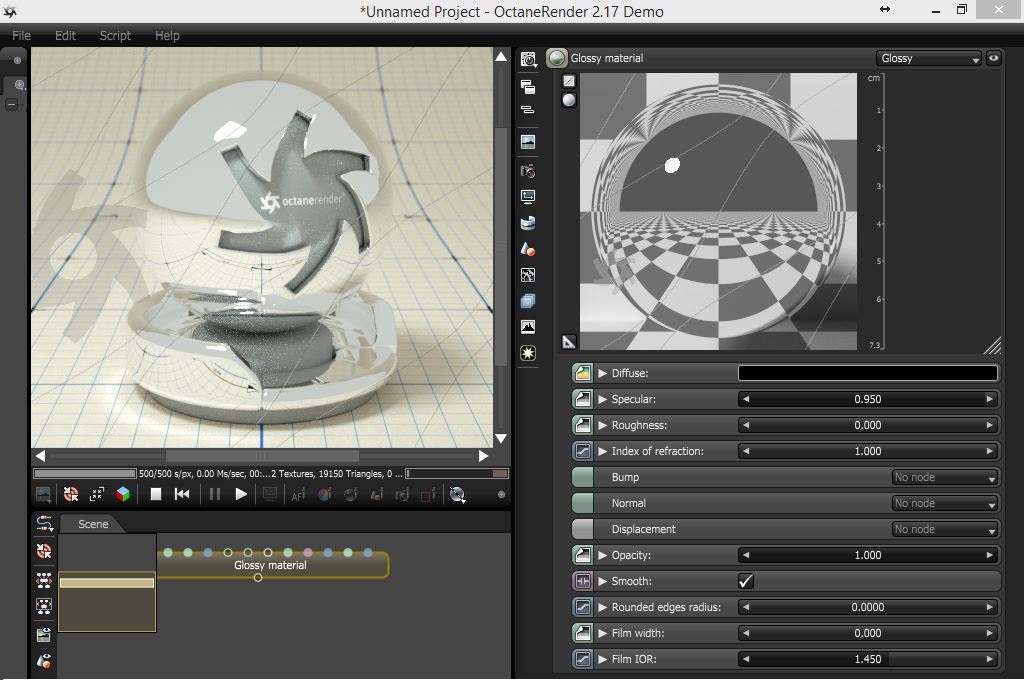This screenshot has height=680, width=1024.
Task: Click the magnifier icon in left strip
Action: tap(19, 85)
